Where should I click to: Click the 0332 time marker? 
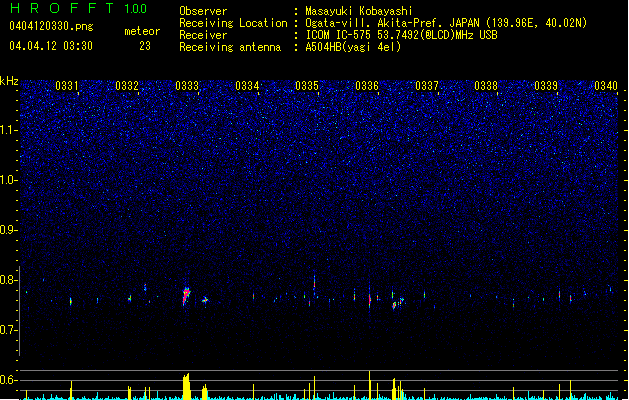(127, 85)
